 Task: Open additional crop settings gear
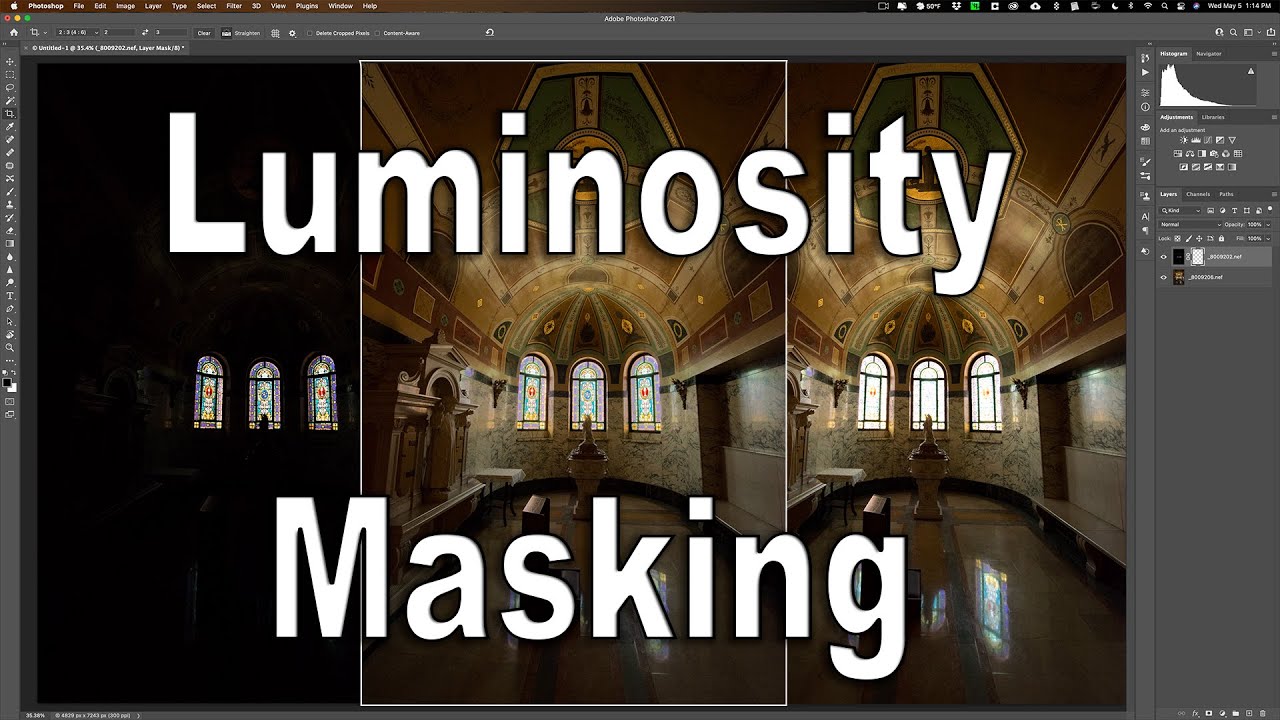[292, 33]
